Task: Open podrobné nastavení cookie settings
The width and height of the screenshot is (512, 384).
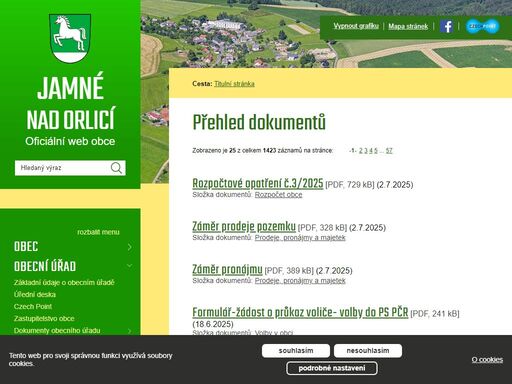Action: pyautogui.click(x=332, y=368)
